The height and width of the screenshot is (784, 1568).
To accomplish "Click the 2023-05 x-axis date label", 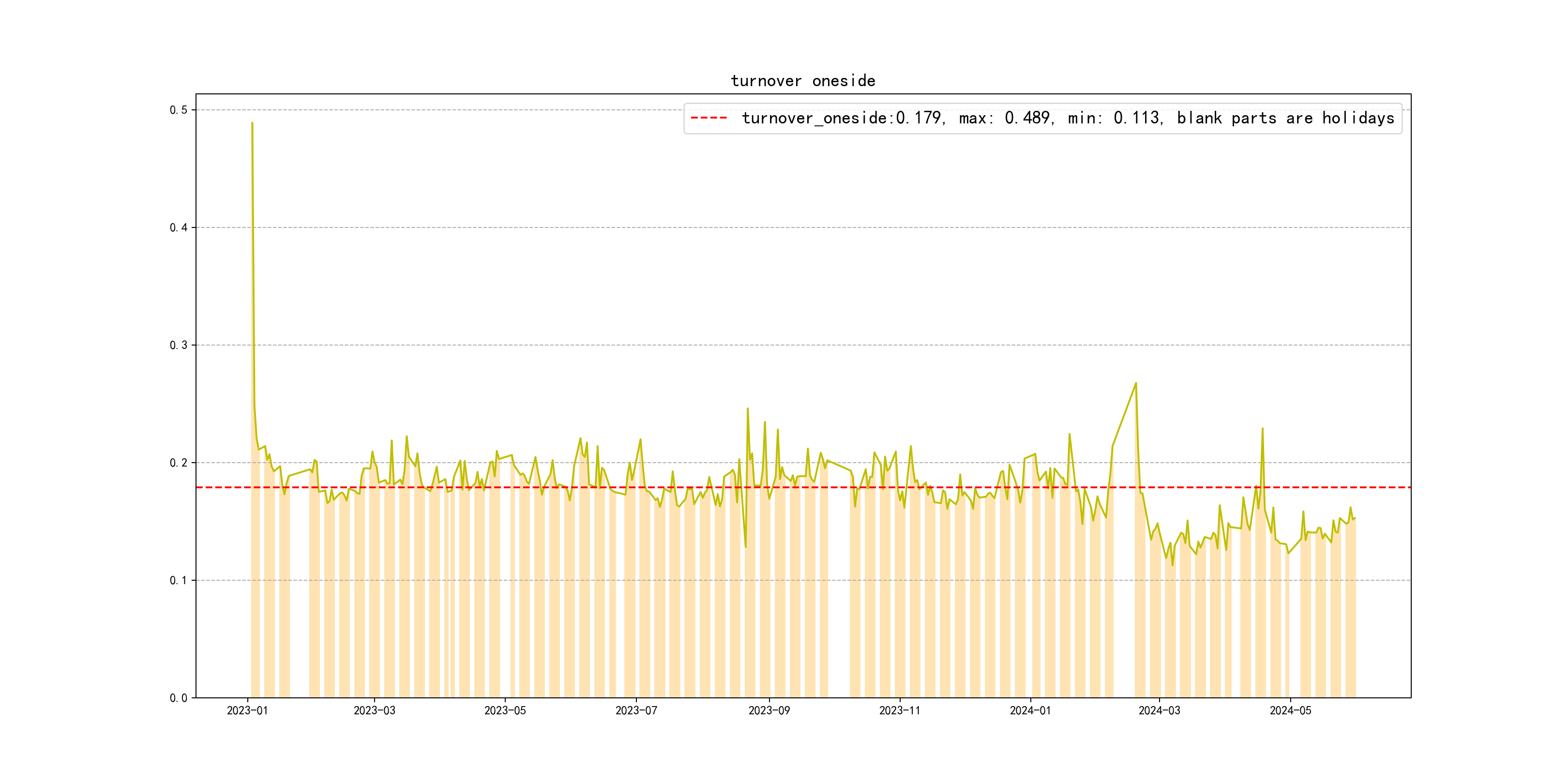I will point(505,710).
